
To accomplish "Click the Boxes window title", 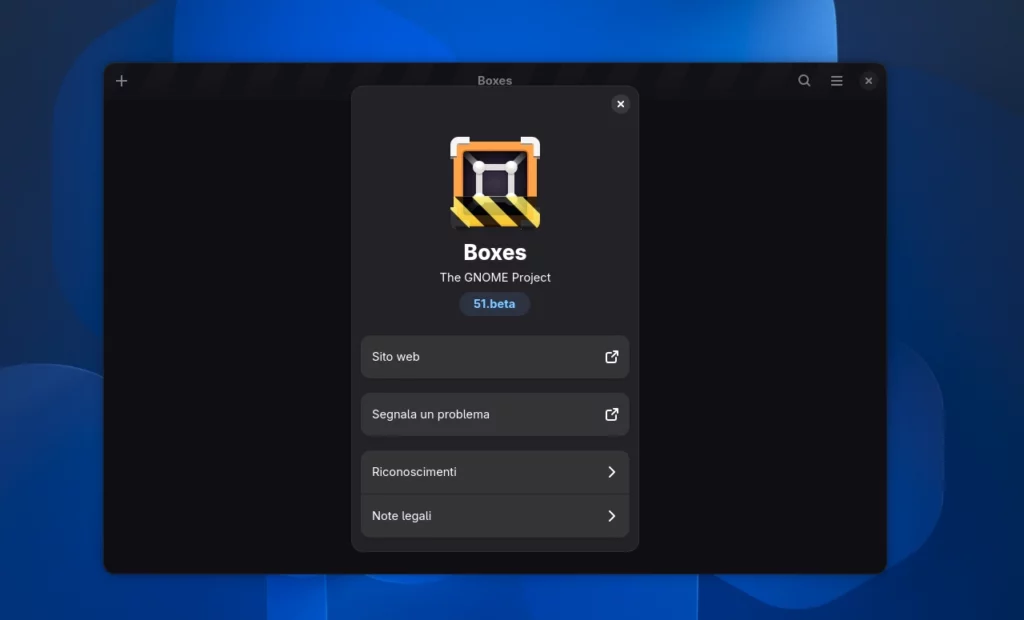I will click(494, 81).
